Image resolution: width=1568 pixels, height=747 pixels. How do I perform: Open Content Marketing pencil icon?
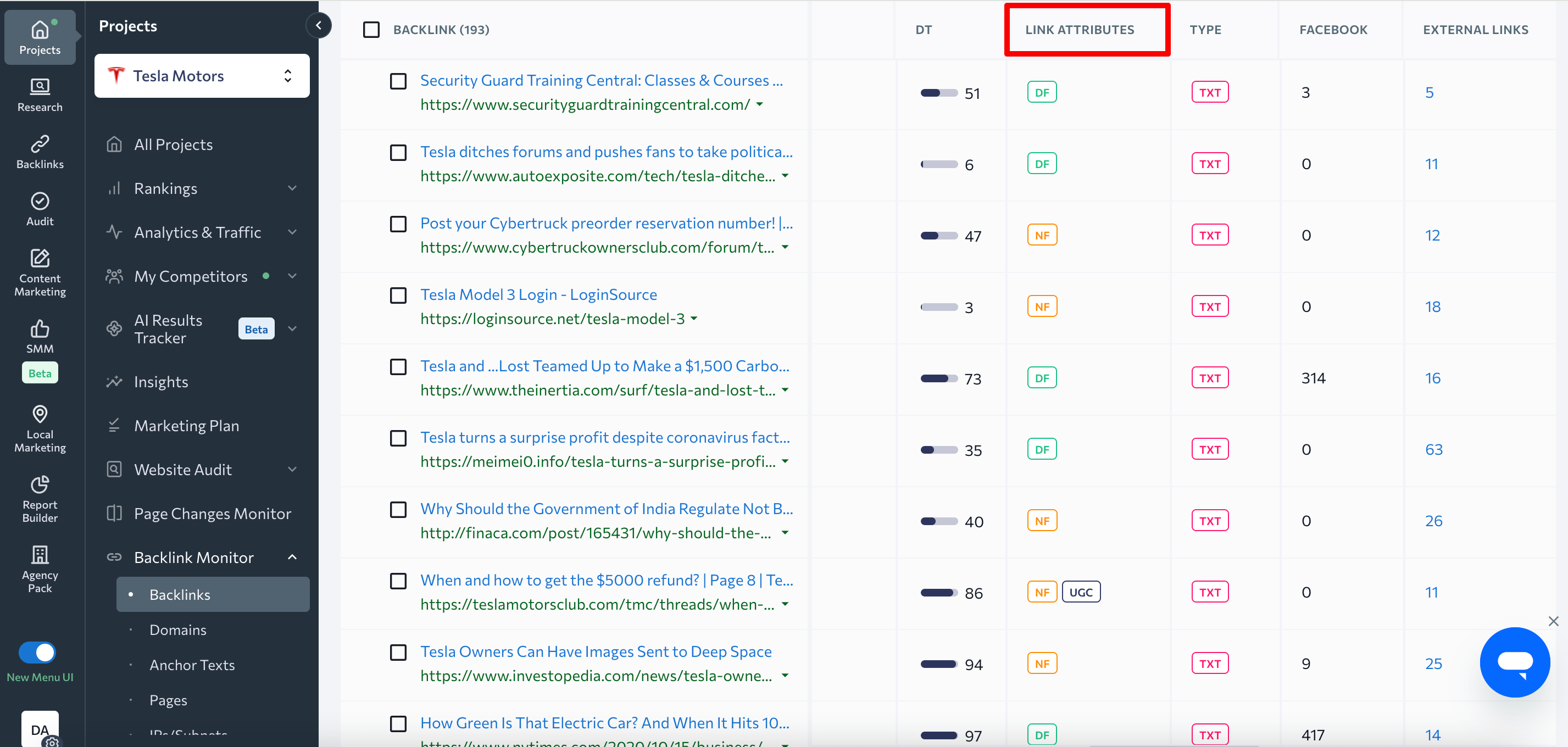[40, 258]
